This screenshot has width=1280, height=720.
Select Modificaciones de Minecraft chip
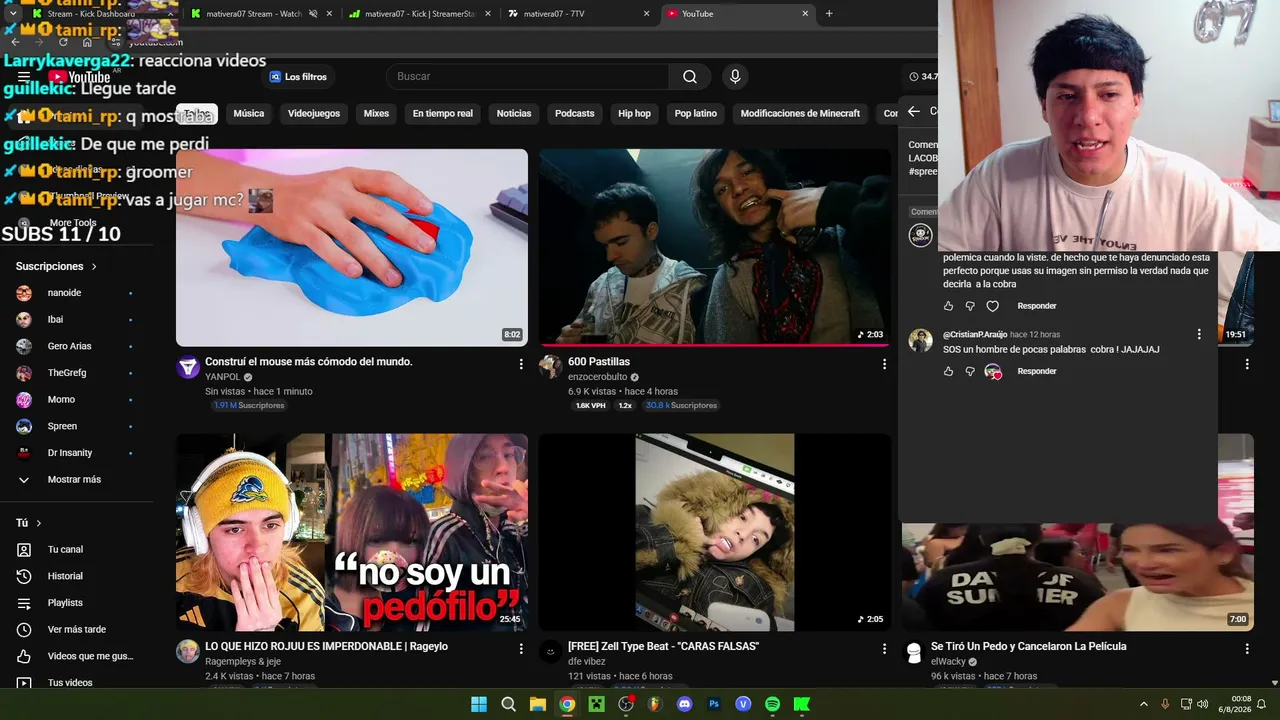click(800, 114)
